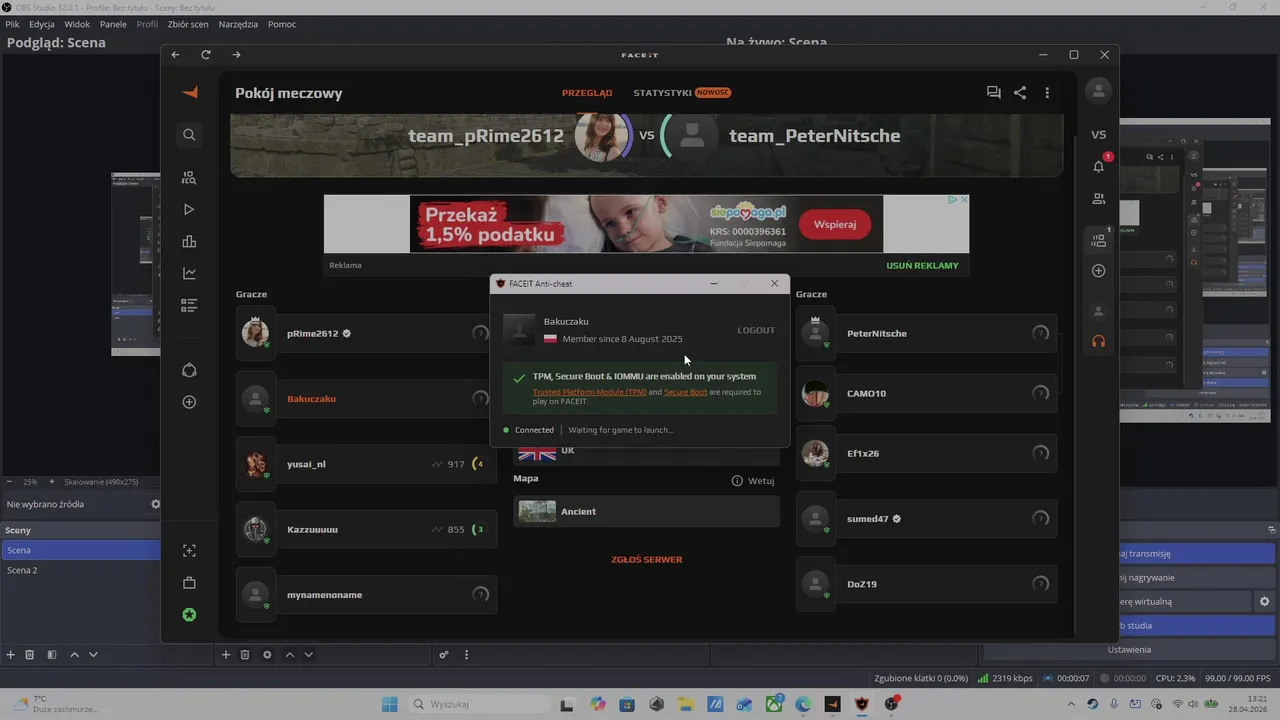
Task: Open the notifications bell with red badge
Action: [x=1099, y=165]
